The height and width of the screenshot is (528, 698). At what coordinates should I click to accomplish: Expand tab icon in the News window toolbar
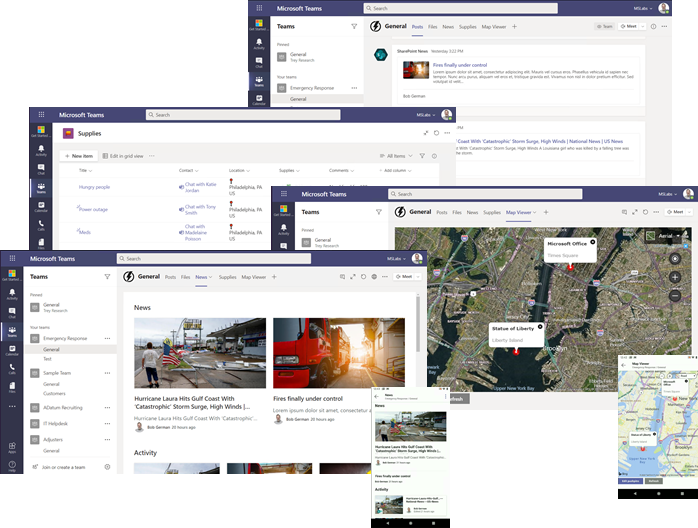353,276
